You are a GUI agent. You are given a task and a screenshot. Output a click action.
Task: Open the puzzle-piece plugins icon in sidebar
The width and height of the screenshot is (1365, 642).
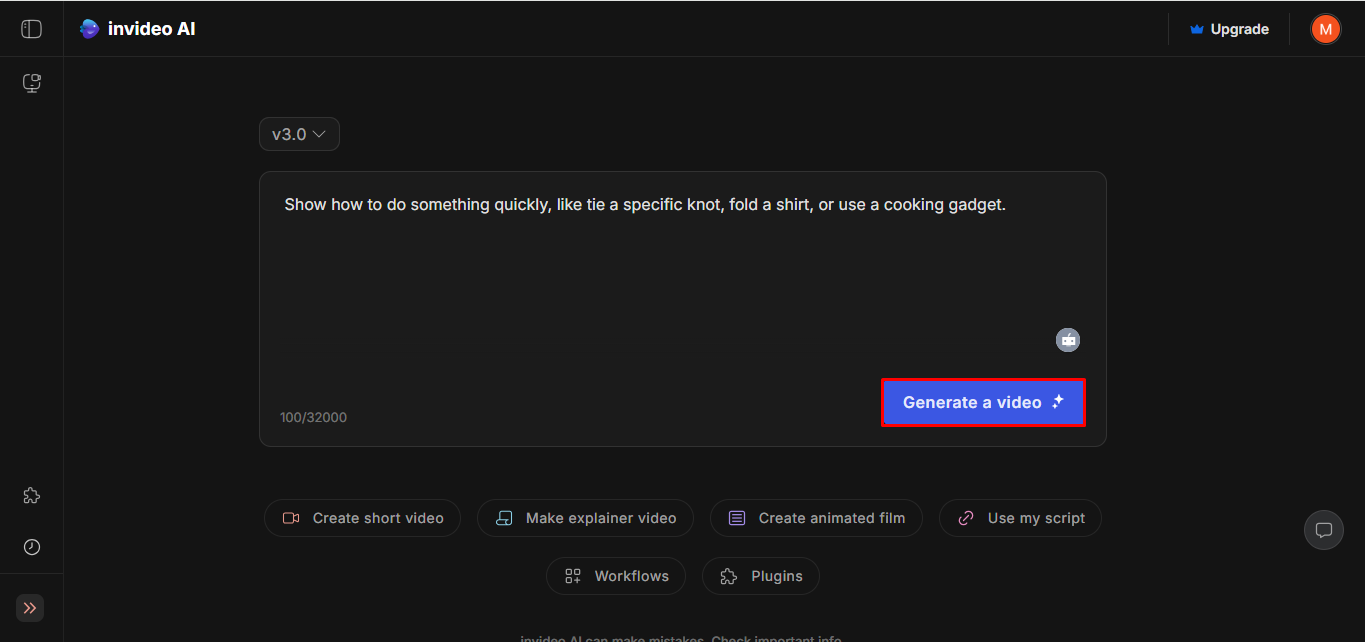[x=32, y=495]
